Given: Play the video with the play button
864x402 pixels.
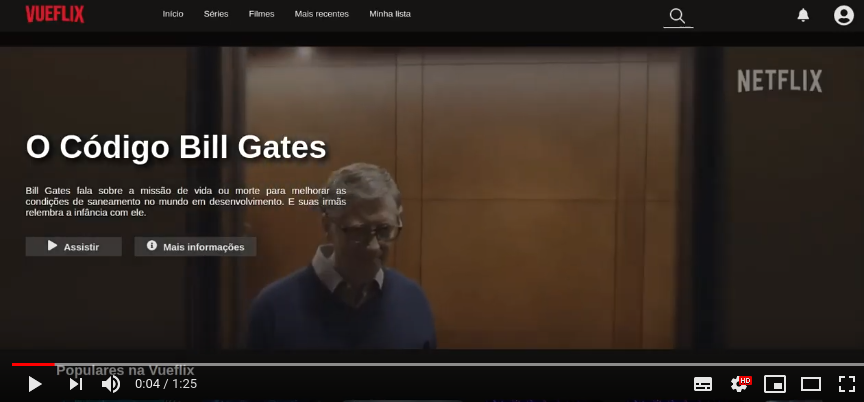Looking at the screenshot, I should point(35,384).
